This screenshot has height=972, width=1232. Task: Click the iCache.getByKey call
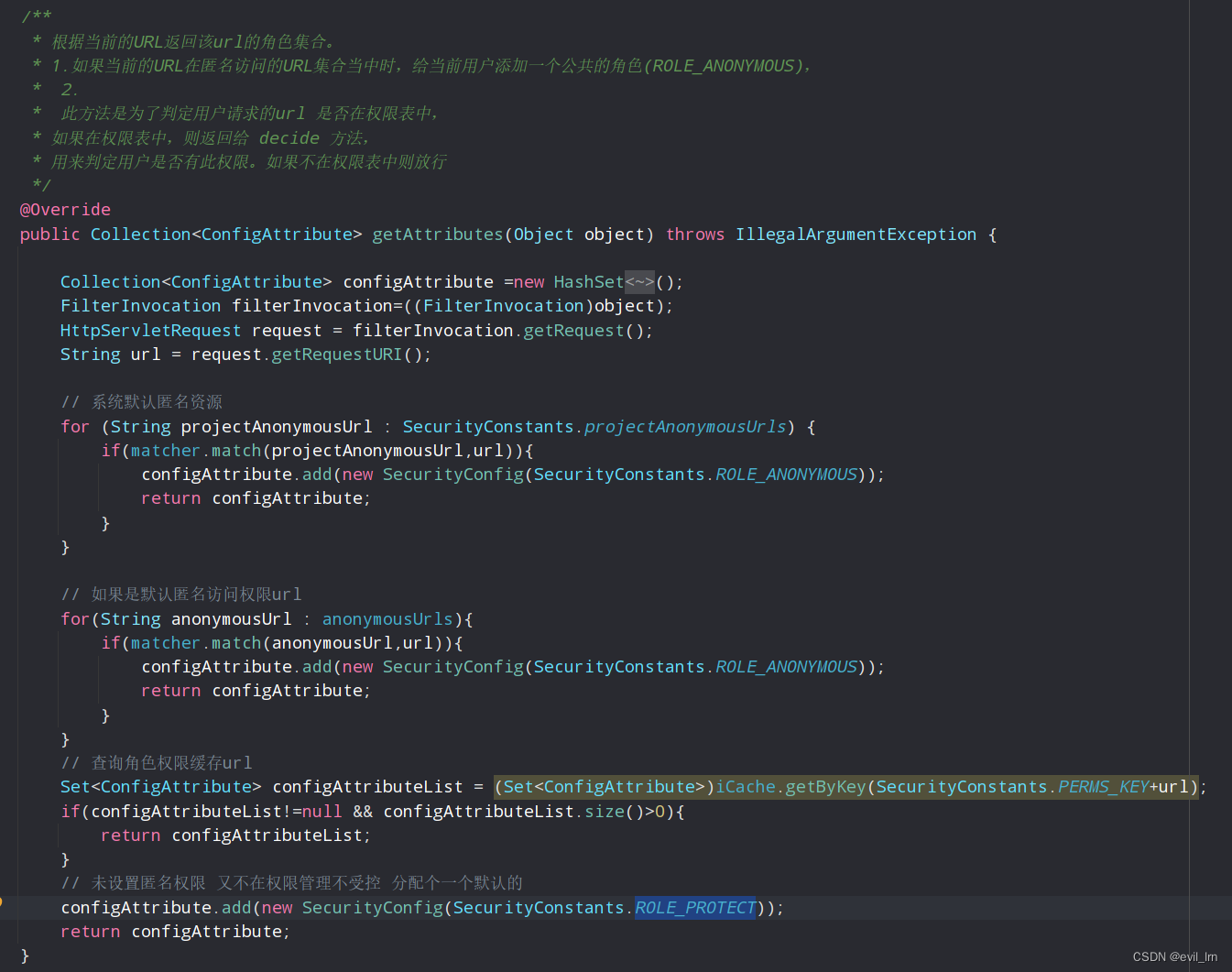point(788,786)
